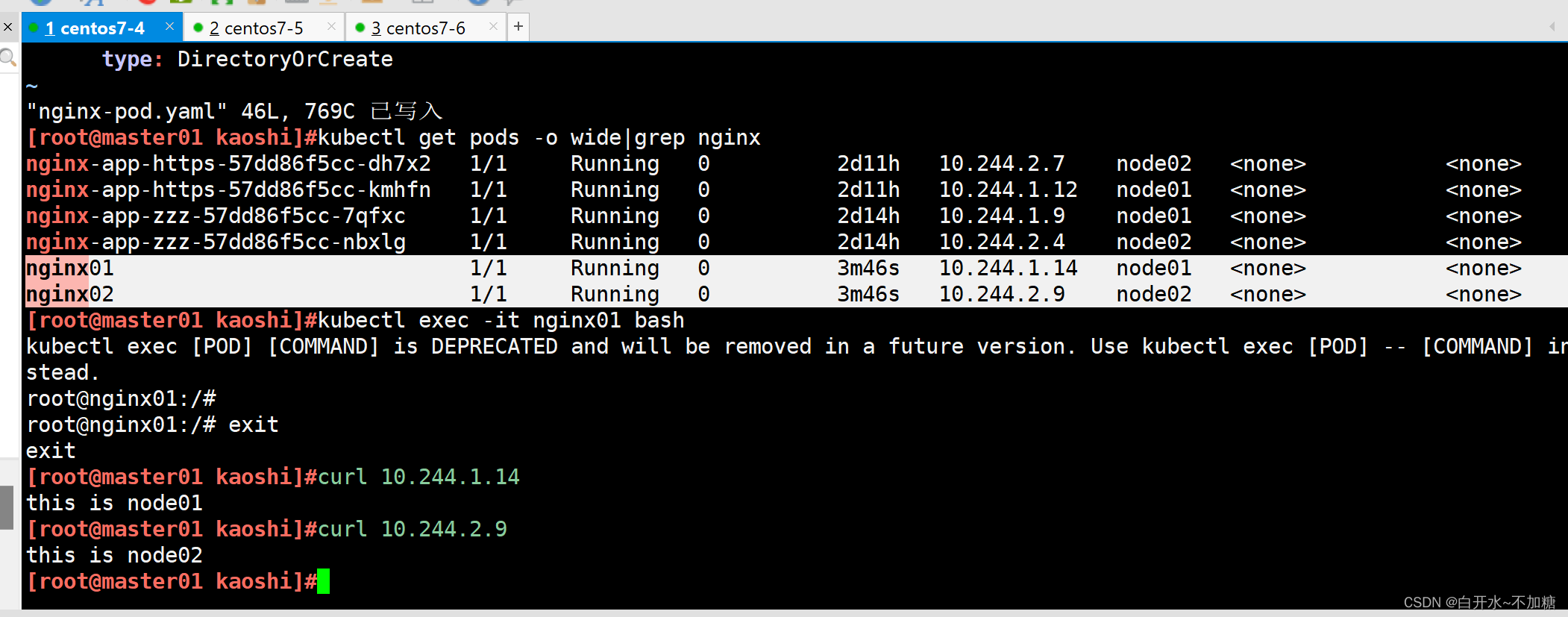Click the "kubectl exec -it nginx01 bash" command
The width and height of the screenshot is (1568, 617).
click(x=501, y=320)
